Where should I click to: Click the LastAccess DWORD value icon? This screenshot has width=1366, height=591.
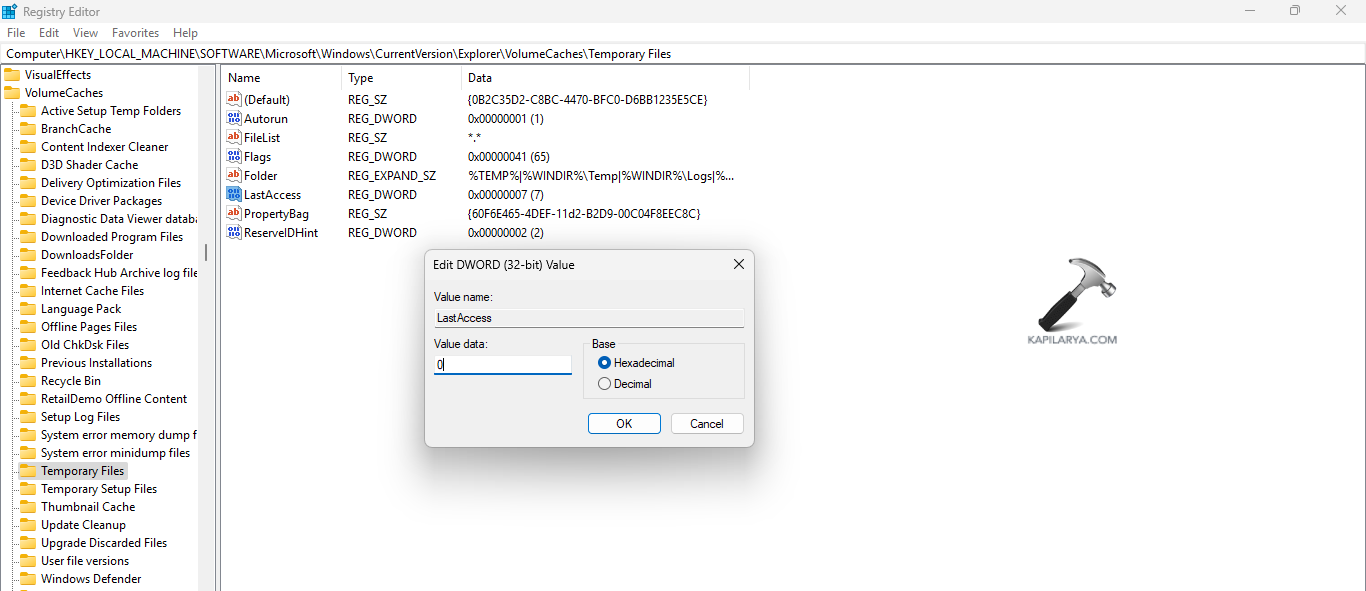[234, 194]
